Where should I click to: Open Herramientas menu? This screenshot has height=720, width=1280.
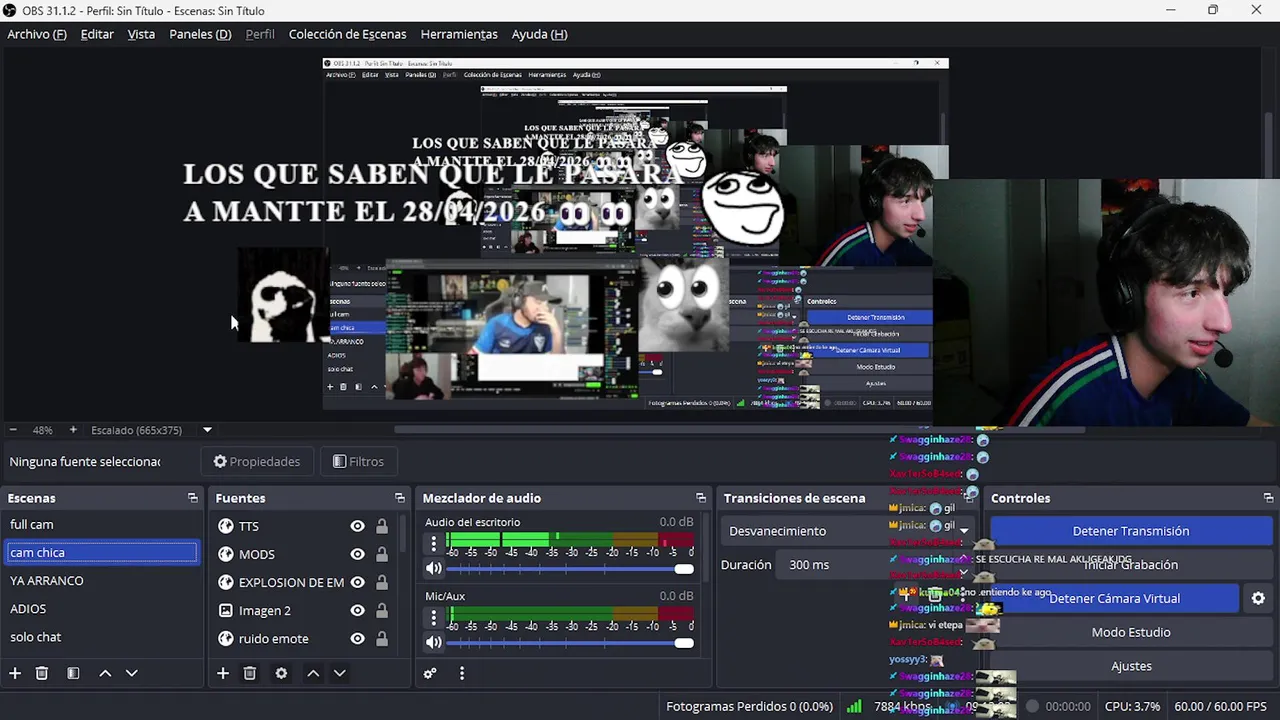459,34
